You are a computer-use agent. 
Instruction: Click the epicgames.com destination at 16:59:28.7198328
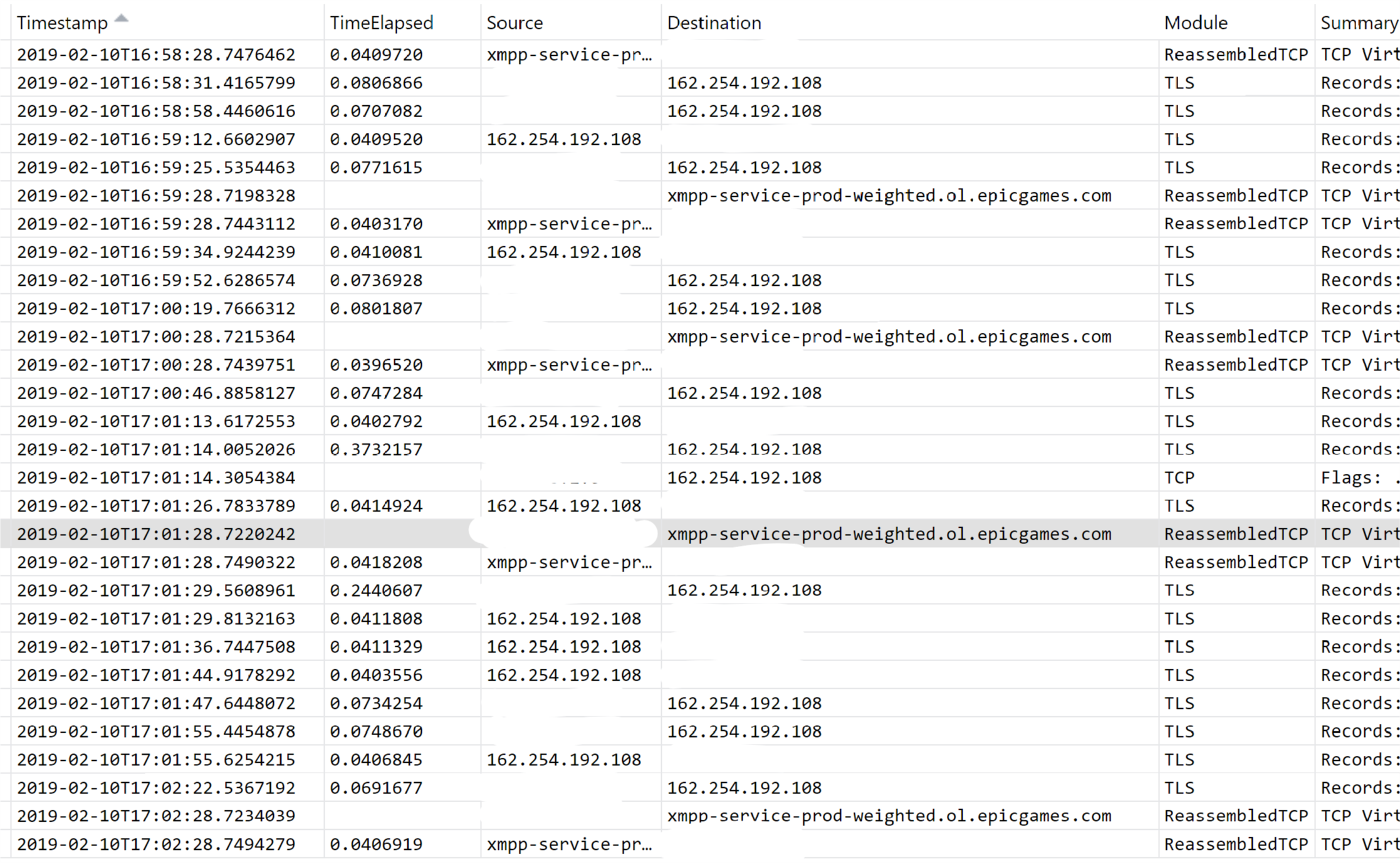[x=889, y=196]
